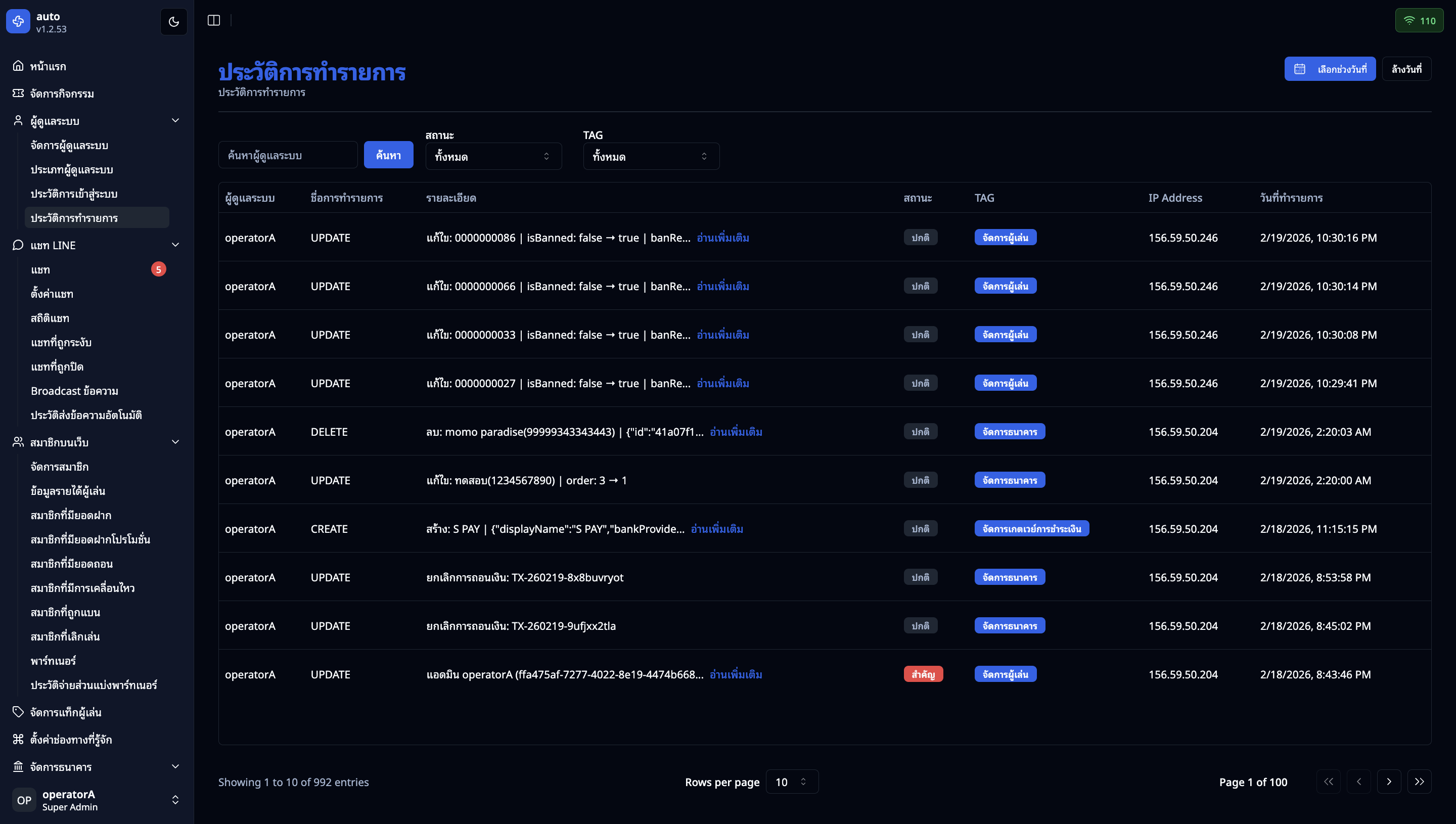
Task: Open หน้าแรก home menu item
Action: 48,66
